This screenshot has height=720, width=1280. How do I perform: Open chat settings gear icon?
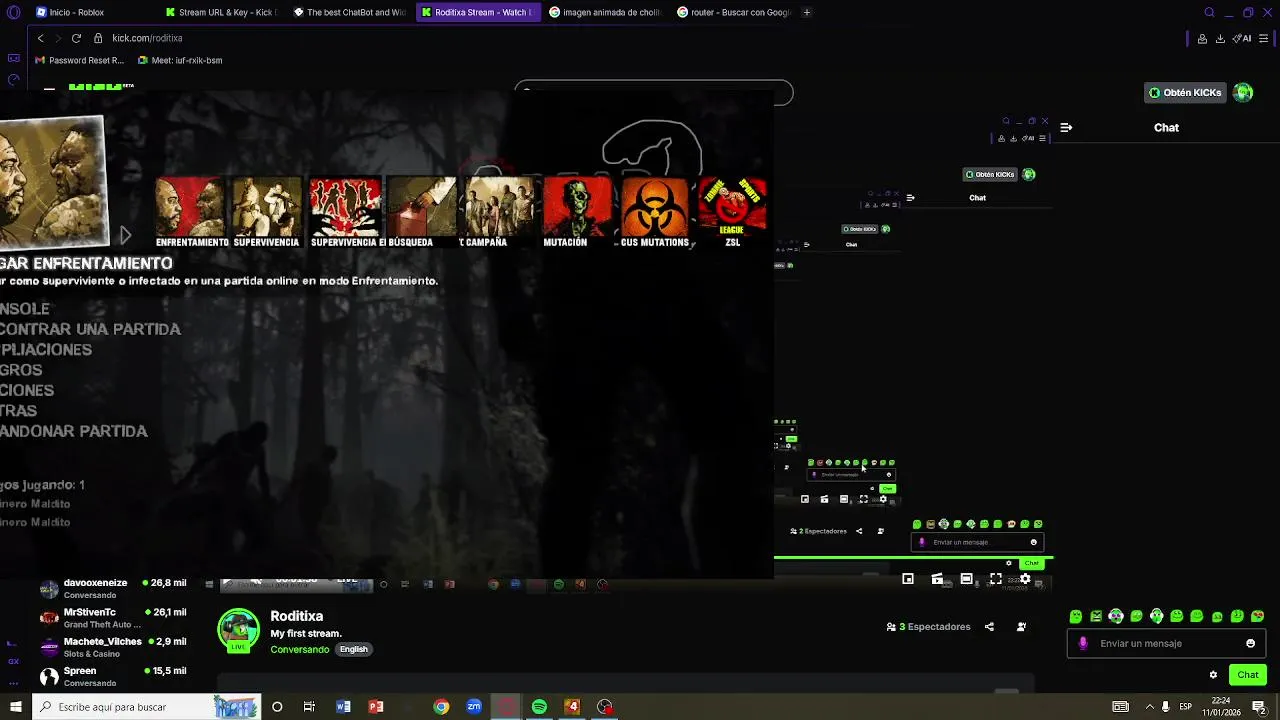1213,675
